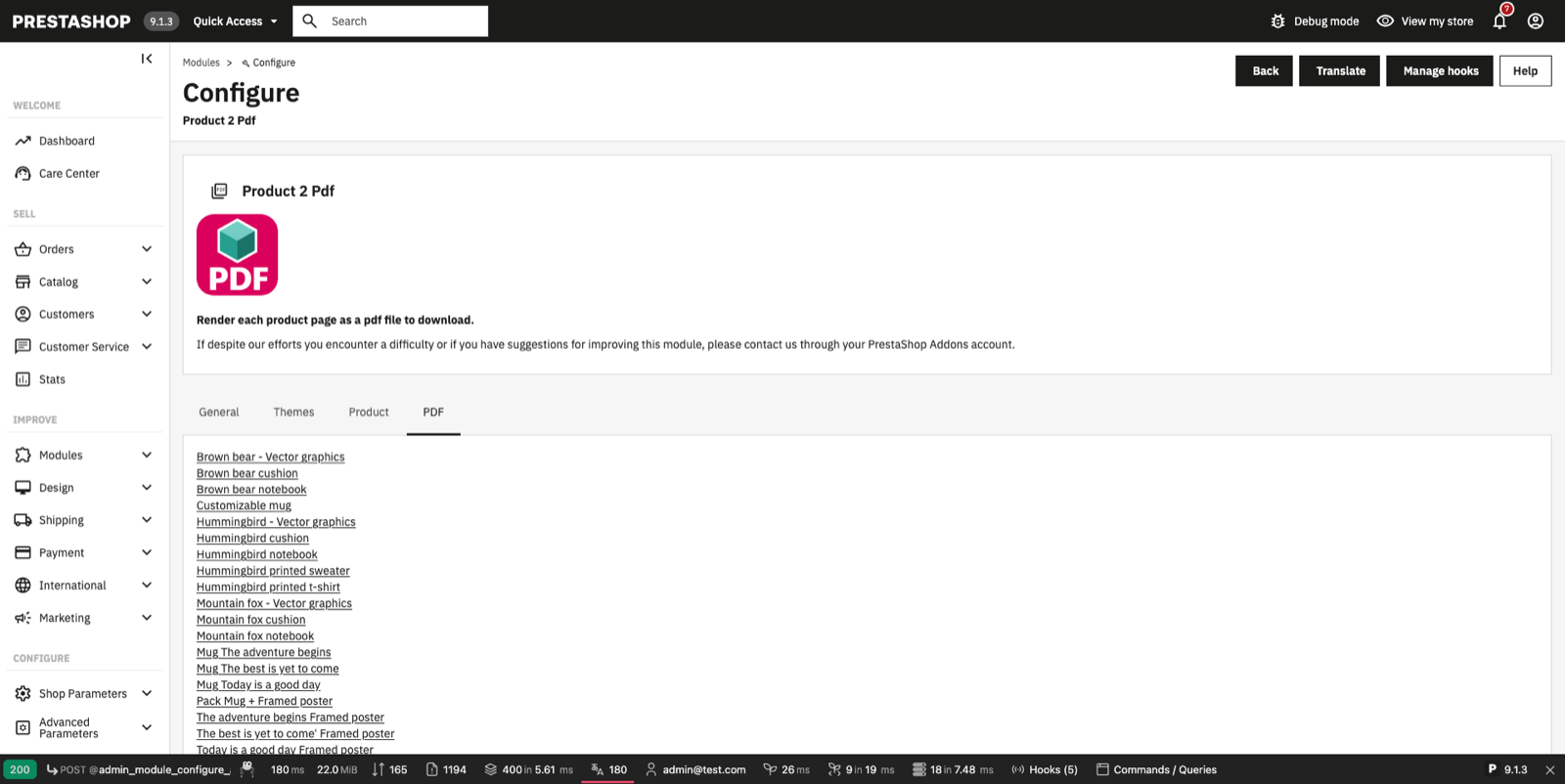Open the user profile account icon
Viewport: 1565px width, 784px height.
[1536, 21]
